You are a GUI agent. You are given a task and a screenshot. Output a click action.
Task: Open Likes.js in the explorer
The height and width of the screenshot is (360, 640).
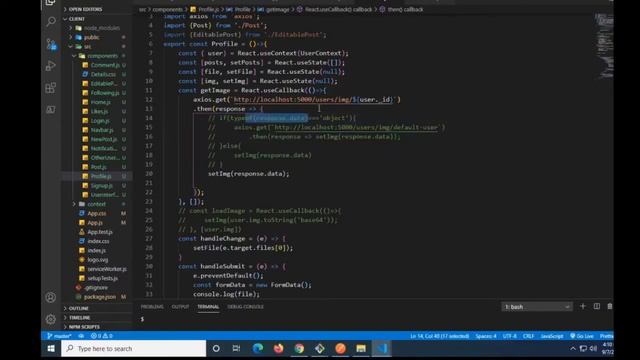point(99,111)
